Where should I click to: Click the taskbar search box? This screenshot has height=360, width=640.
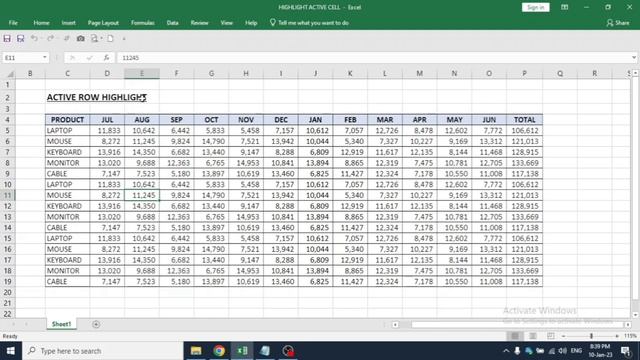click(103, 351)
